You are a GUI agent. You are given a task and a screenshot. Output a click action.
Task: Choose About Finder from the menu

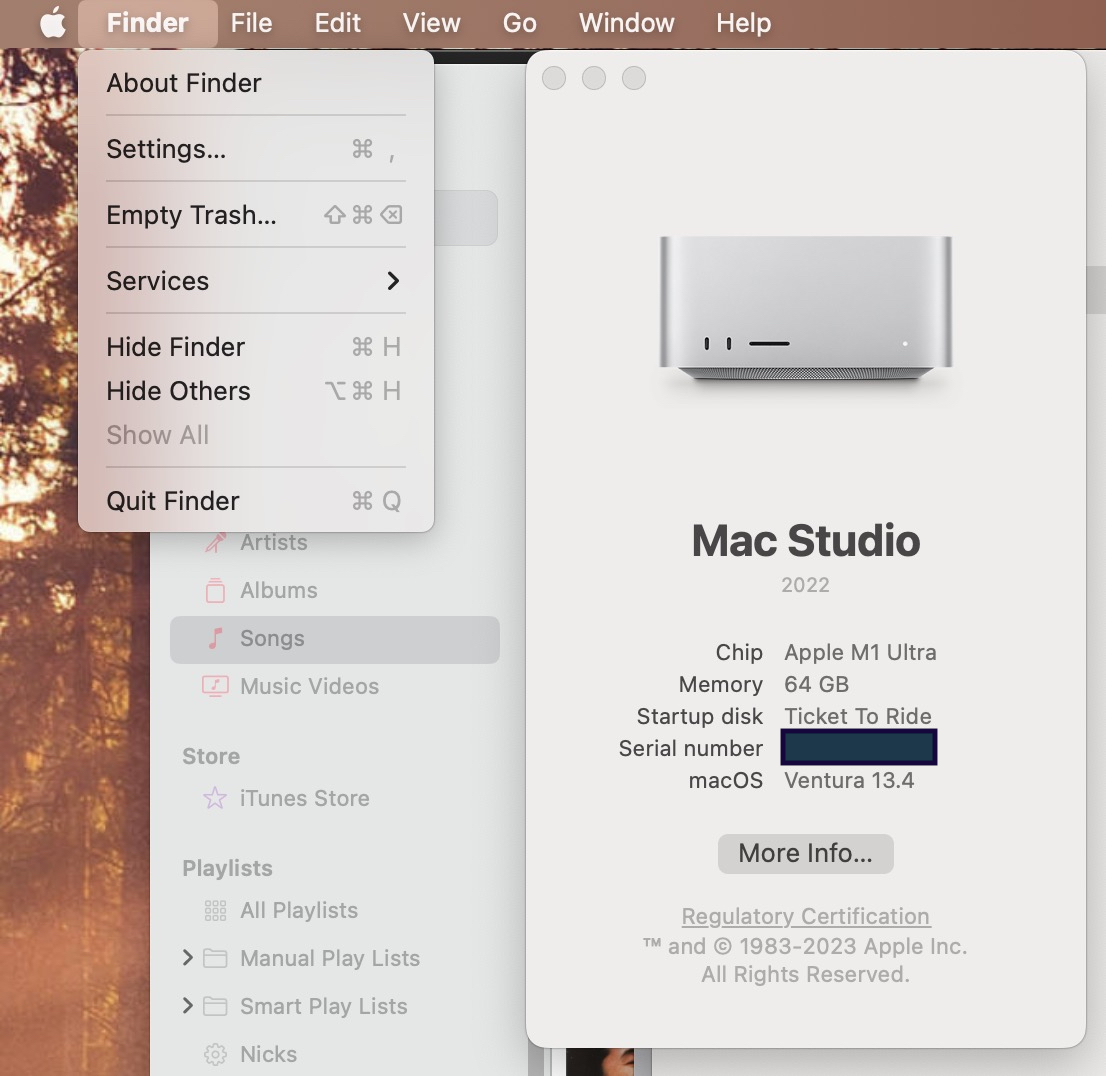tap(256, 83)
